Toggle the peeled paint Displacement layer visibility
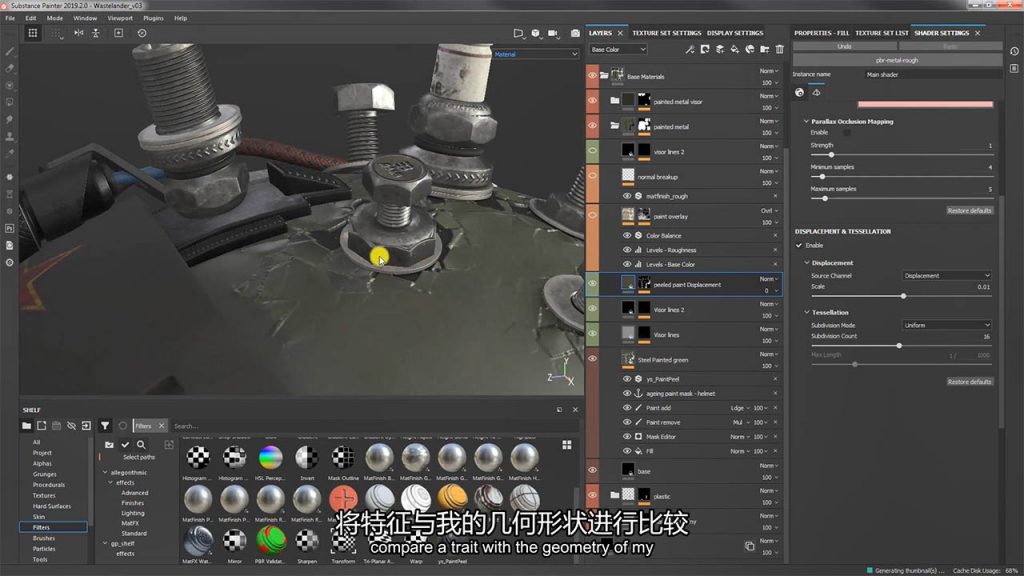This screenshot has height=576, width=1024. [x=592, y=284]
